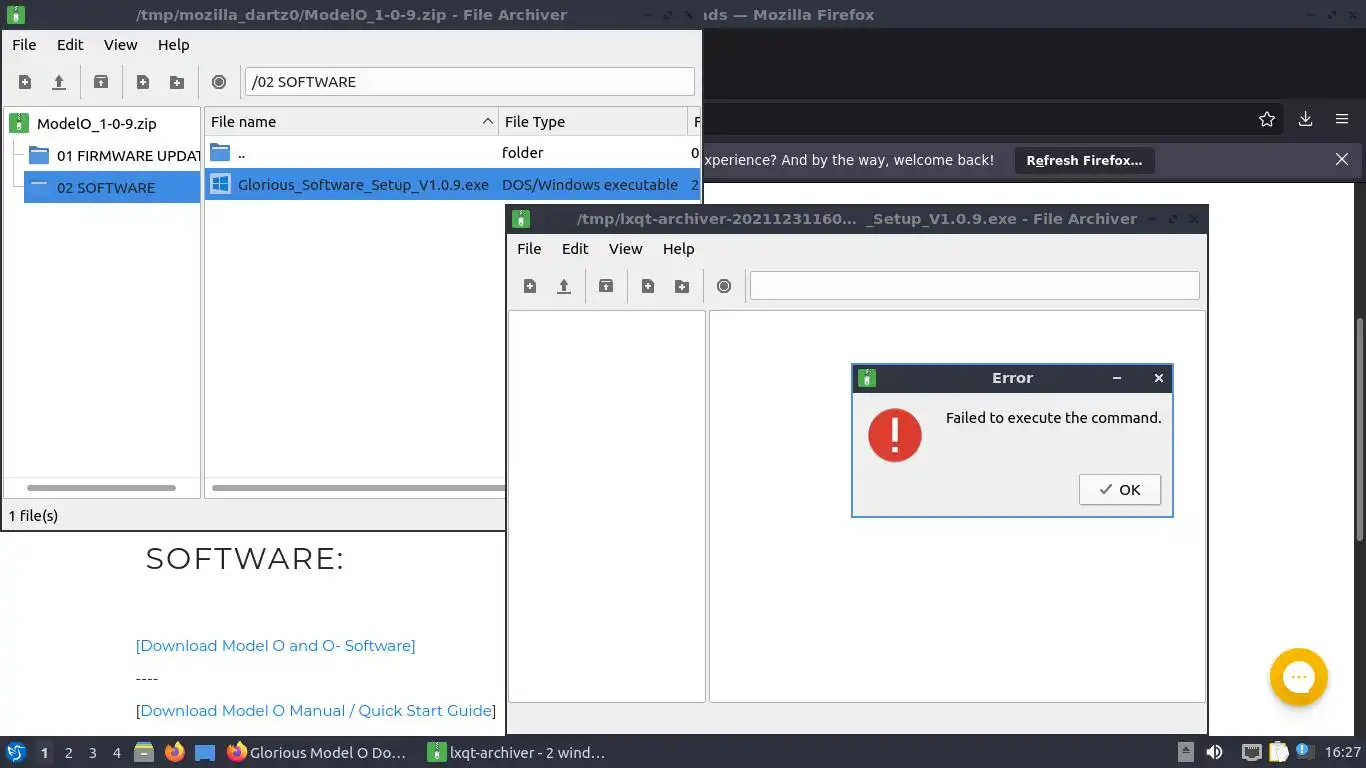Click 'DOS/Windows executable' file type cell
This screenshot has height=768, width=1366.
pos(590,185)
